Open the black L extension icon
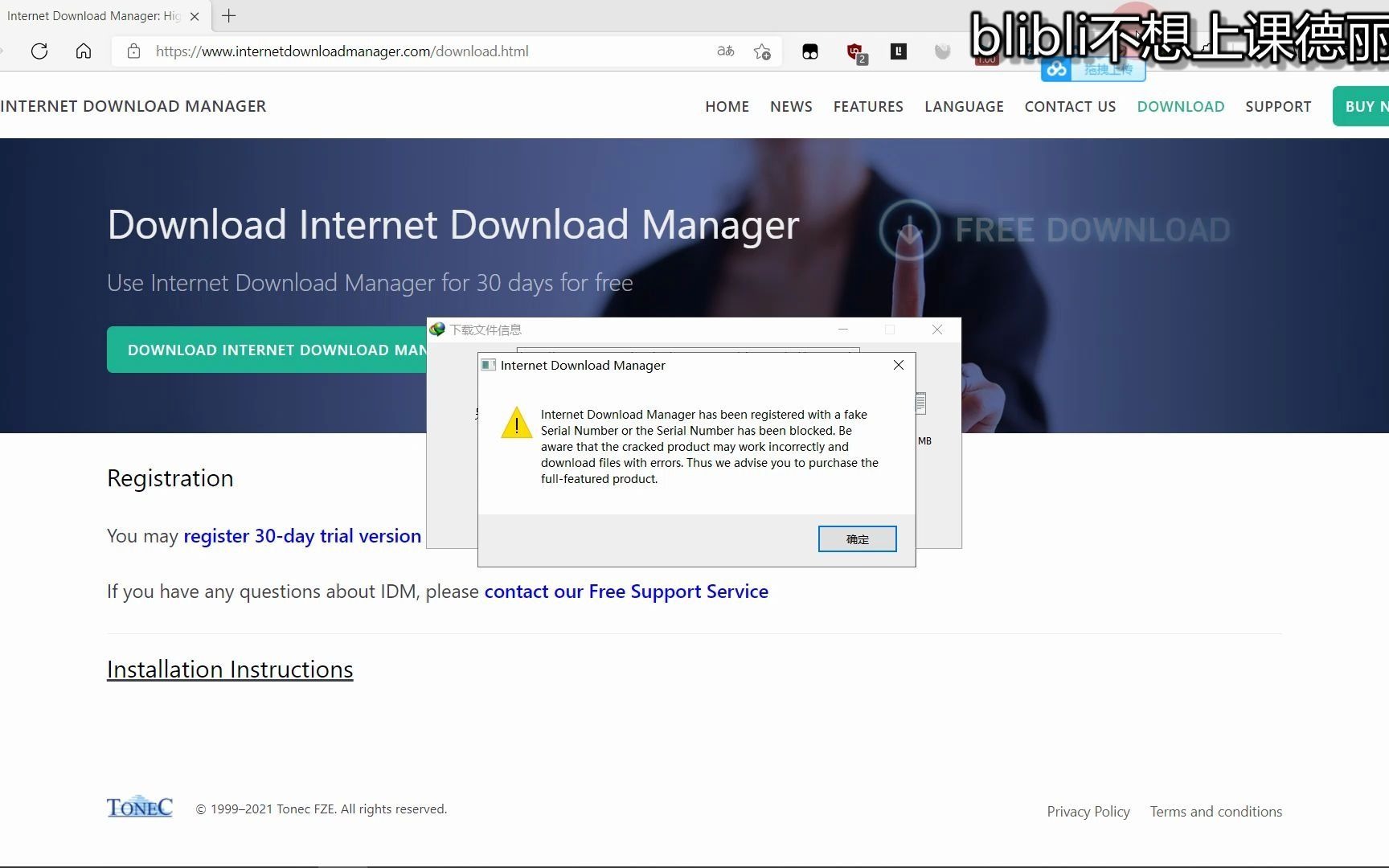This screenshot has height=868, width=1389. [899, 51]
